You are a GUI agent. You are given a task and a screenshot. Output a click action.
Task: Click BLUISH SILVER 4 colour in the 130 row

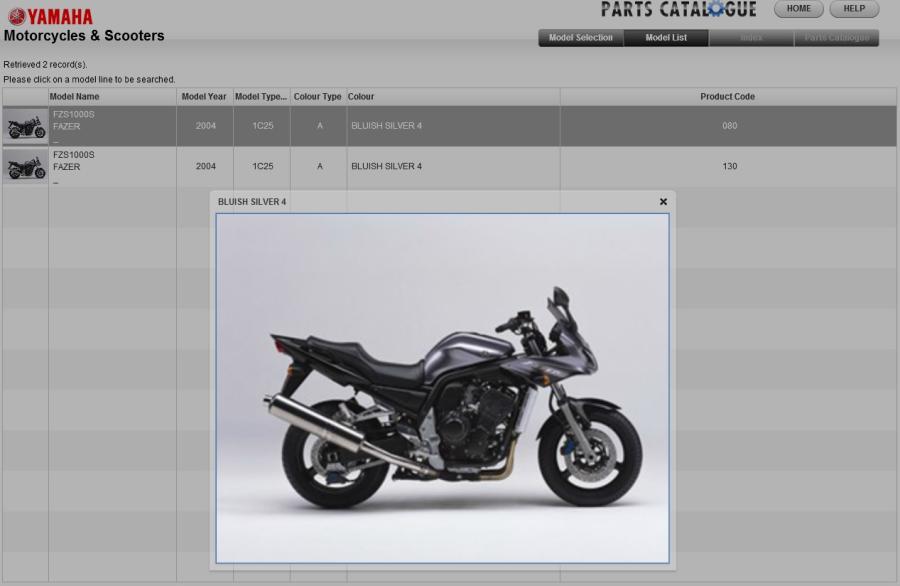[386, 166]
